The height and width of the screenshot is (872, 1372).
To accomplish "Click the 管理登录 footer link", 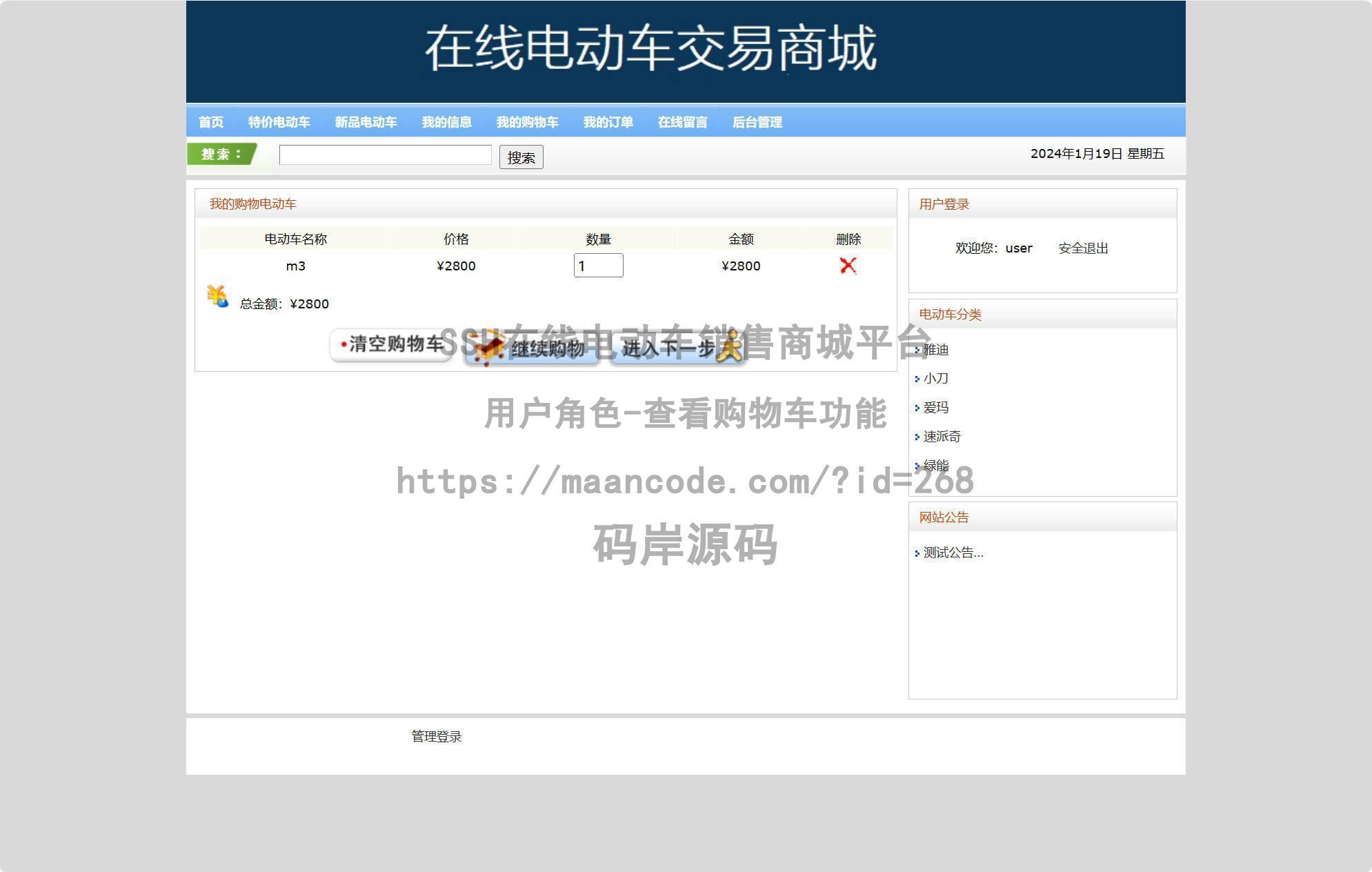I will [437, 737].
